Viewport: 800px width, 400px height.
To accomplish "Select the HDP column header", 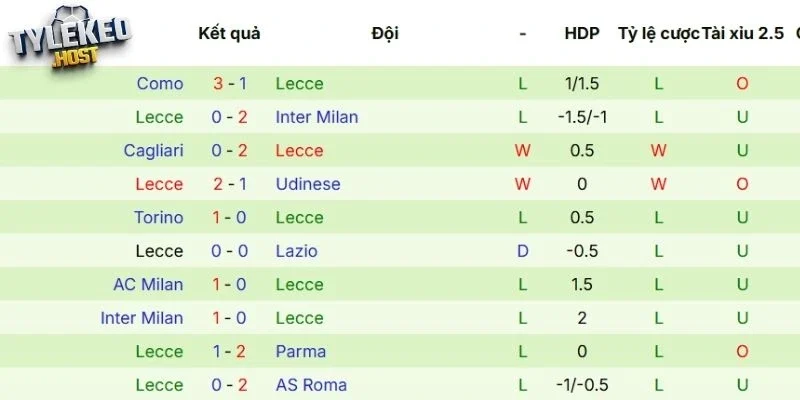I will (581, 33).
